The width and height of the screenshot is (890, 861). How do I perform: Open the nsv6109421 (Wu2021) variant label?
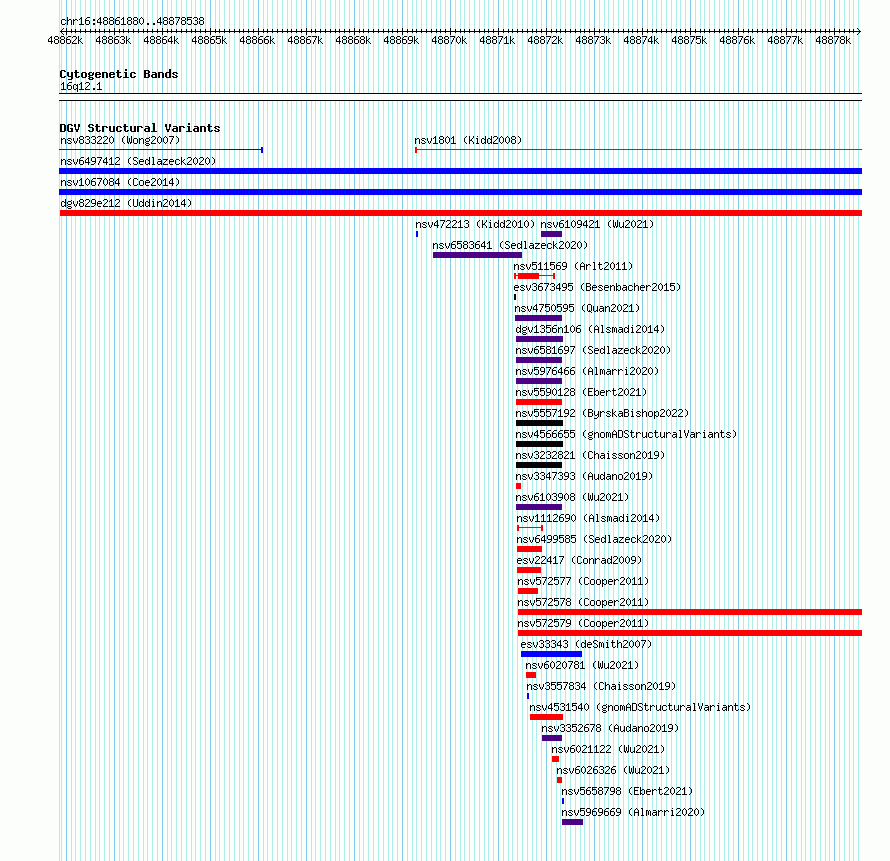tap(597, 224)
